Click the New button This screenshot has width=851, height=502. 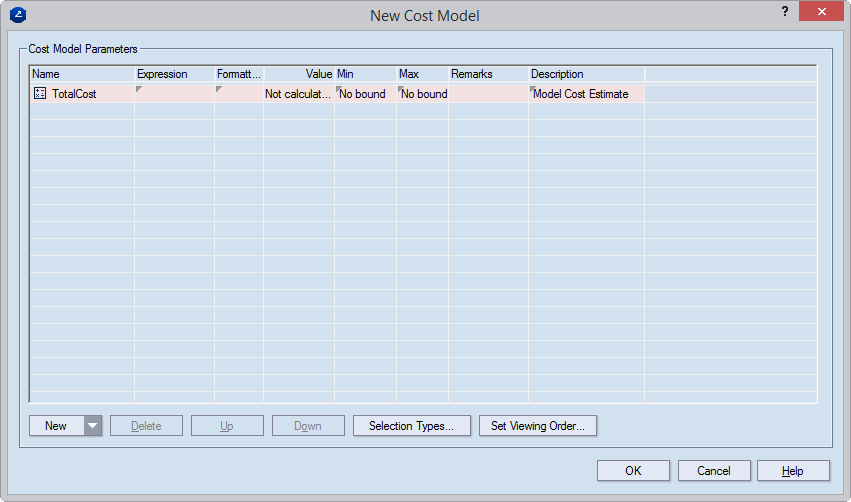(56, 426)
